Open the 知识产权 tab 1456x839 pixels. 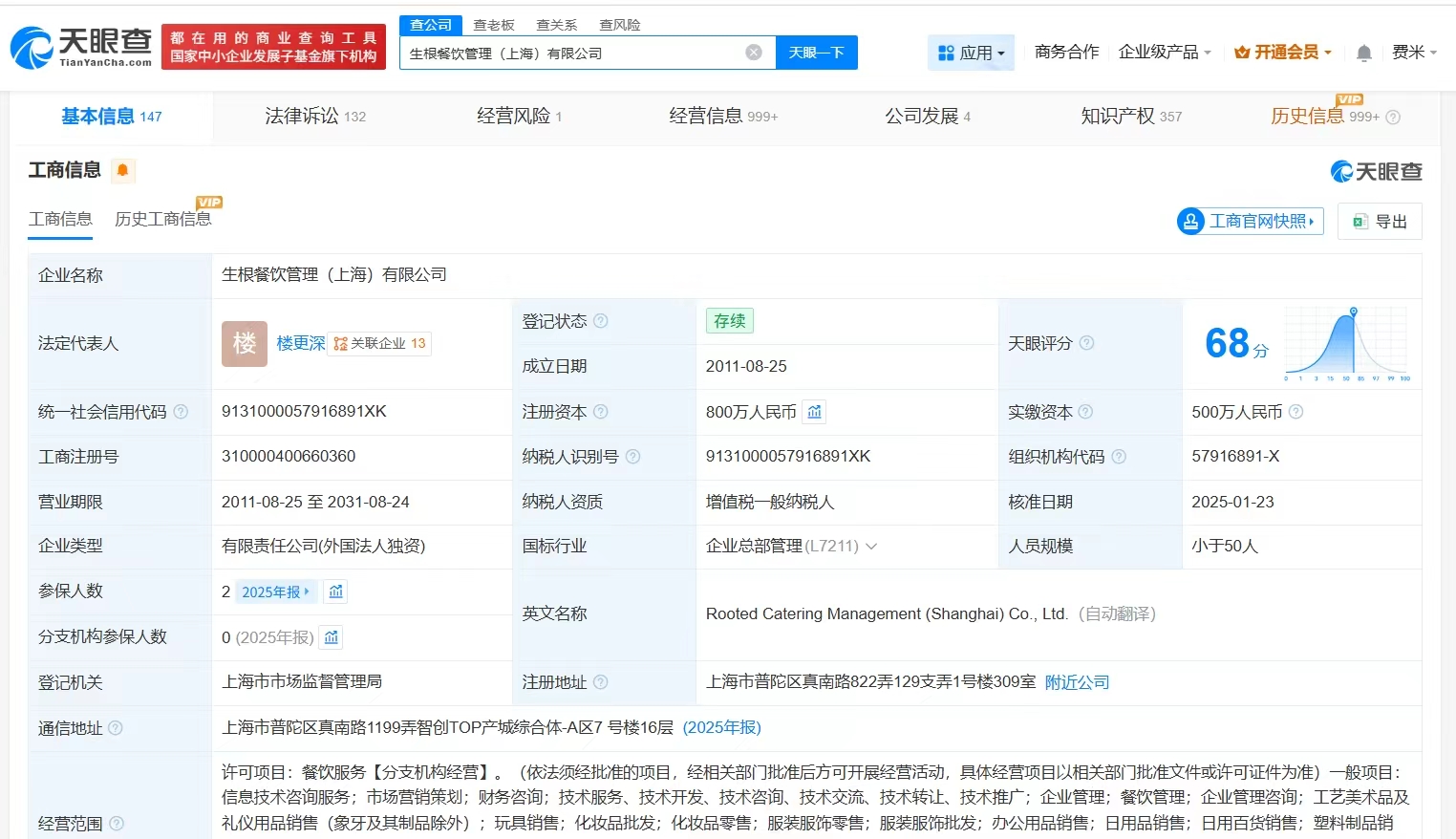coord(1131,117)
